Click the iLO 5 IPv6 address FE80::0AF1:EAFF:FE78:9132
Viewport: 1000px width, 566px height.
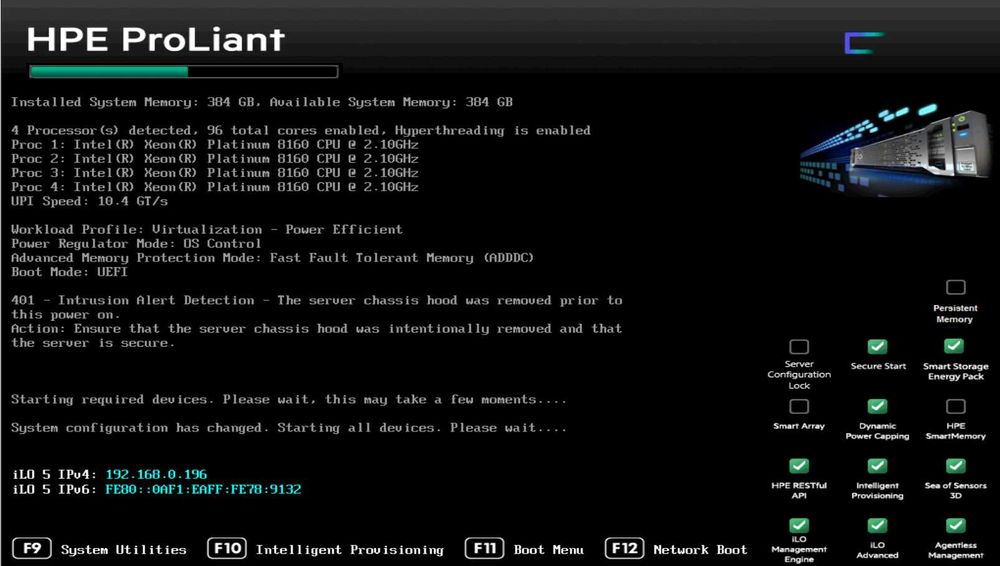(203, 489)
